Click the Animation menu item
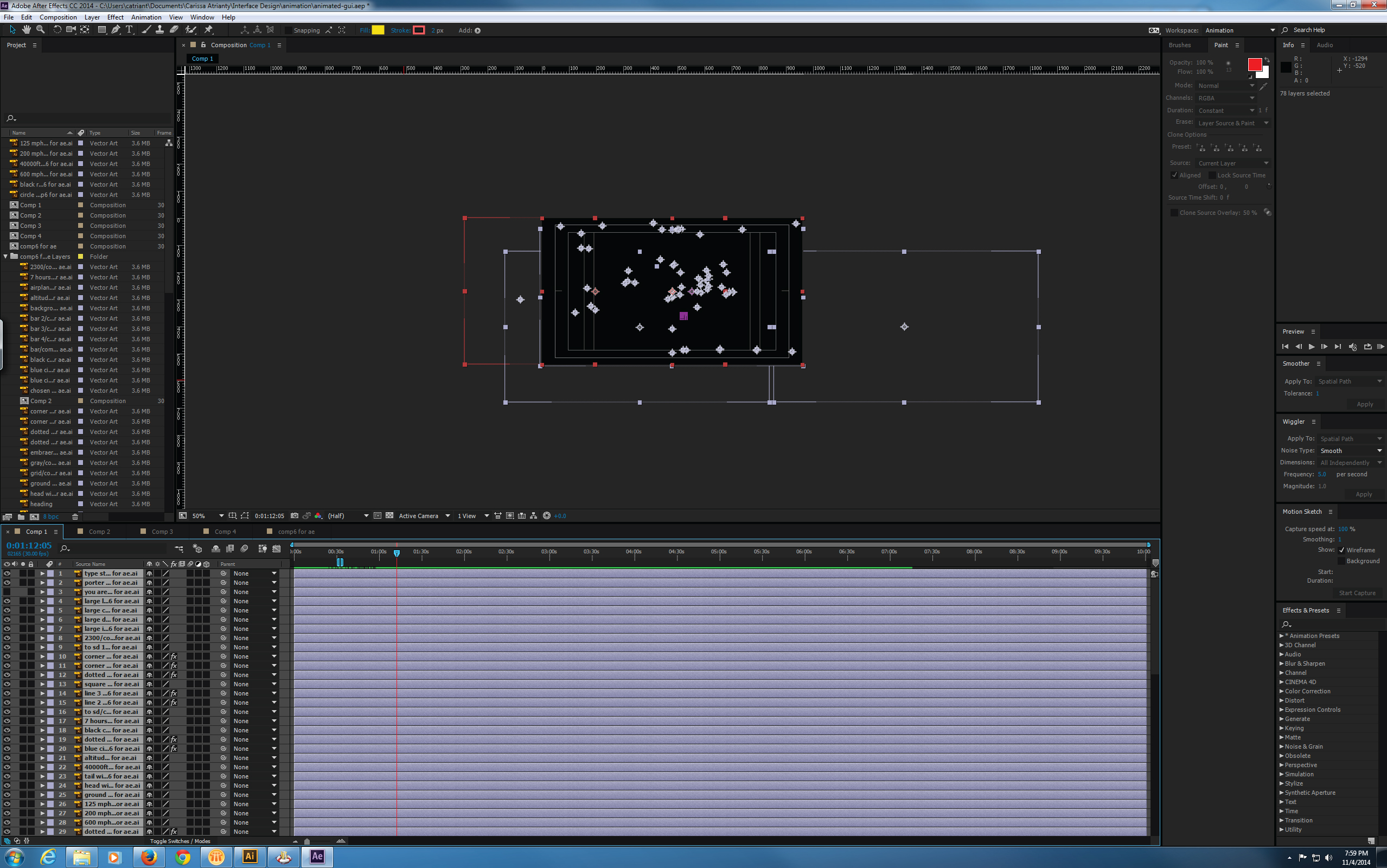This screenshot has width=1387, height=868. pyautogui.click(x=144, y=17)
